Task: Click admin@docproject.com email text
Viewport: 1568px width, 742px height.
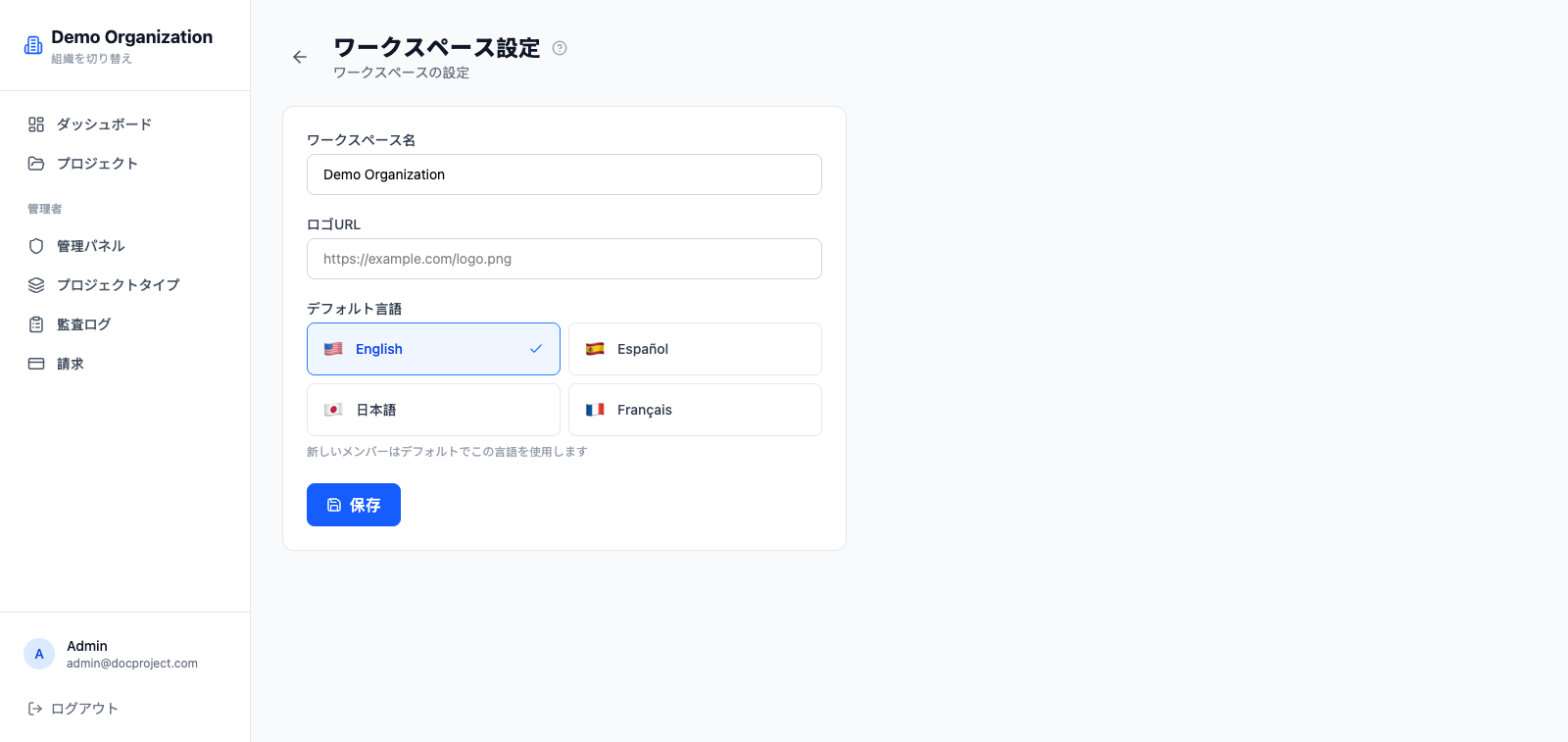Action: coord(132,664)
